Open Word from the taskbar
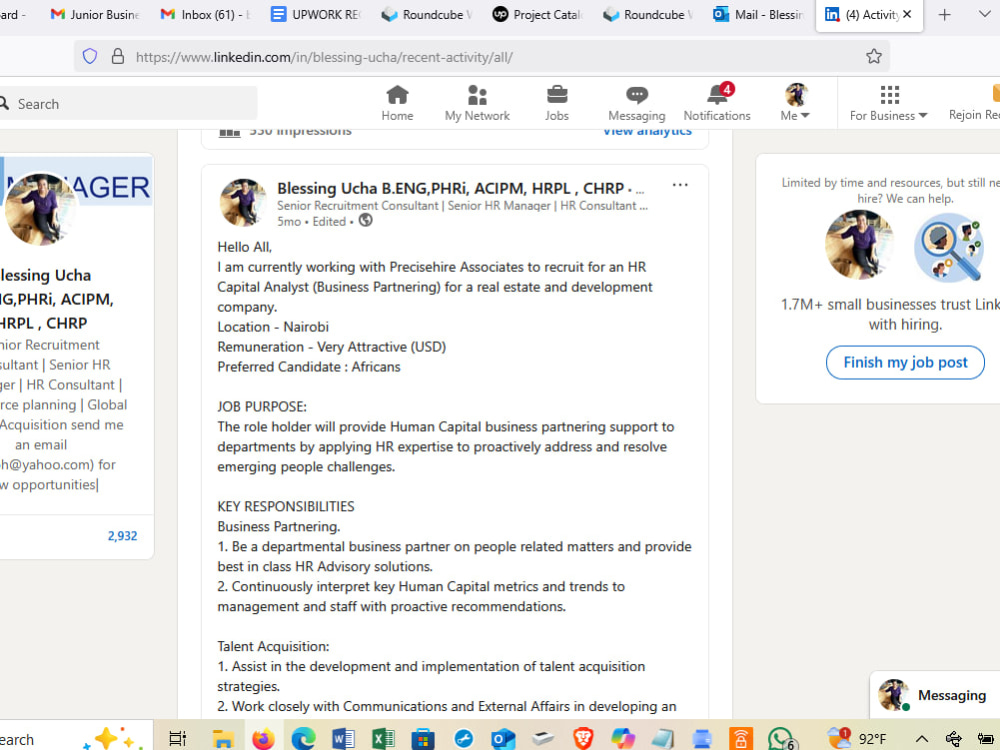Viewport: 1000px width, 750px height. pos(343,739)
